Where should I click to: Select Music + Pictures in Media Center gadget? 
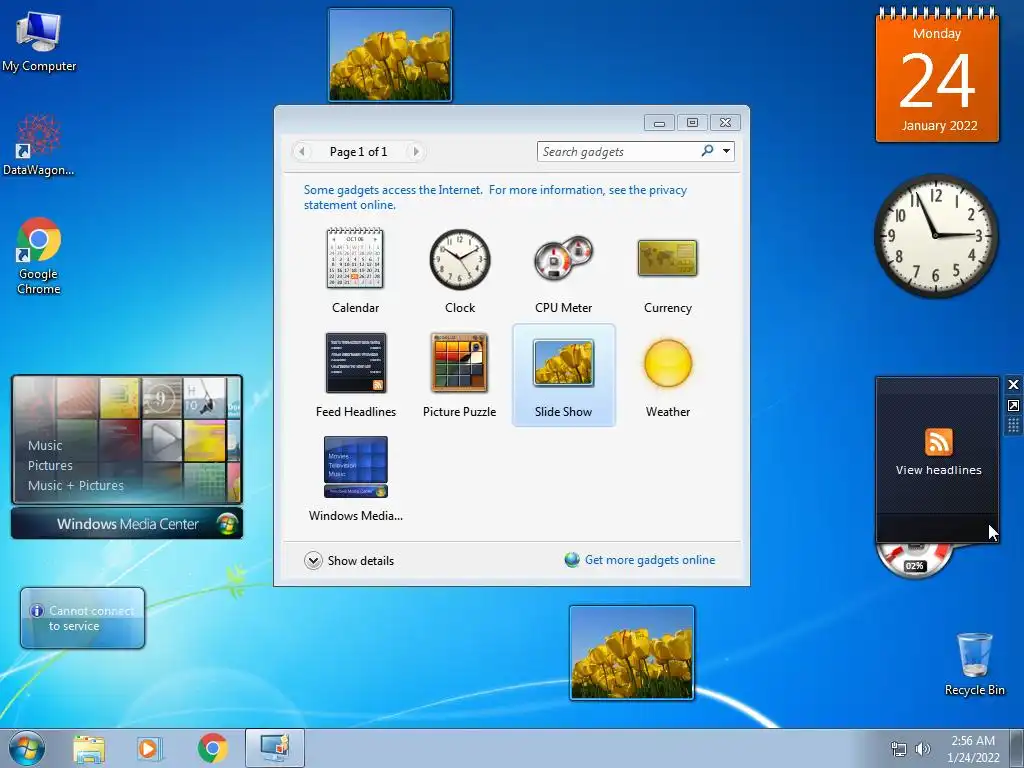[x=76, y=485]
